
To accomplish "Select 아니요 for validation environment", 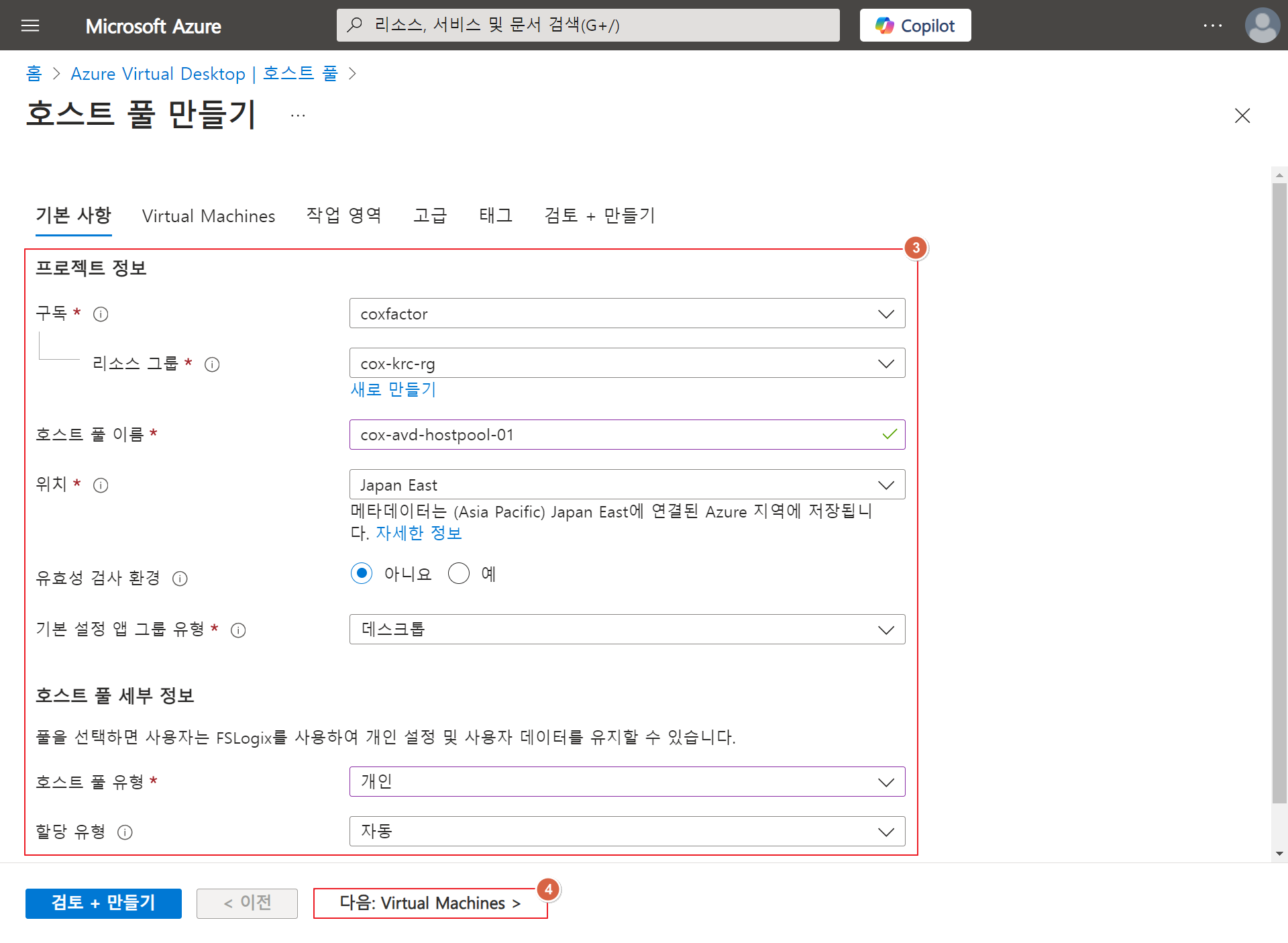I will (362, 573).
